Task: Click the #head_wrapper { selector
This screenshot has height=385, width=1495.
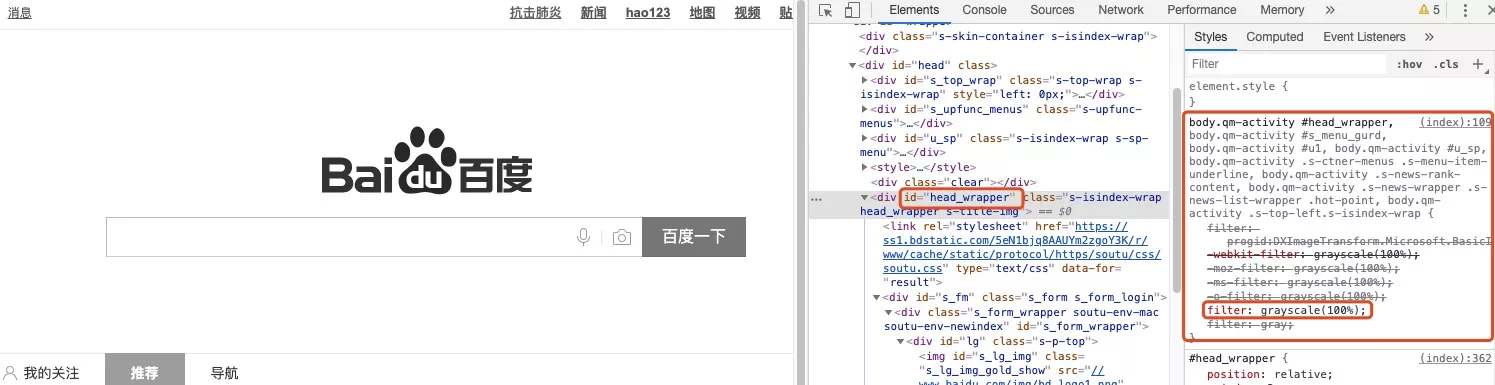Action: tap(1239, 358)
